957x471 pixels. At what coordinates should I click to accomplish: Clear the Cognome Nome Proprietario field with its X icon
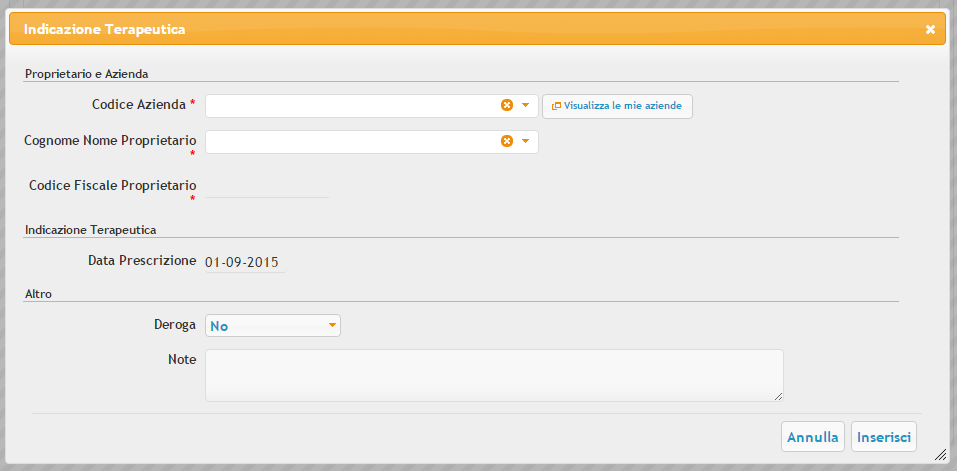[507, 142]
